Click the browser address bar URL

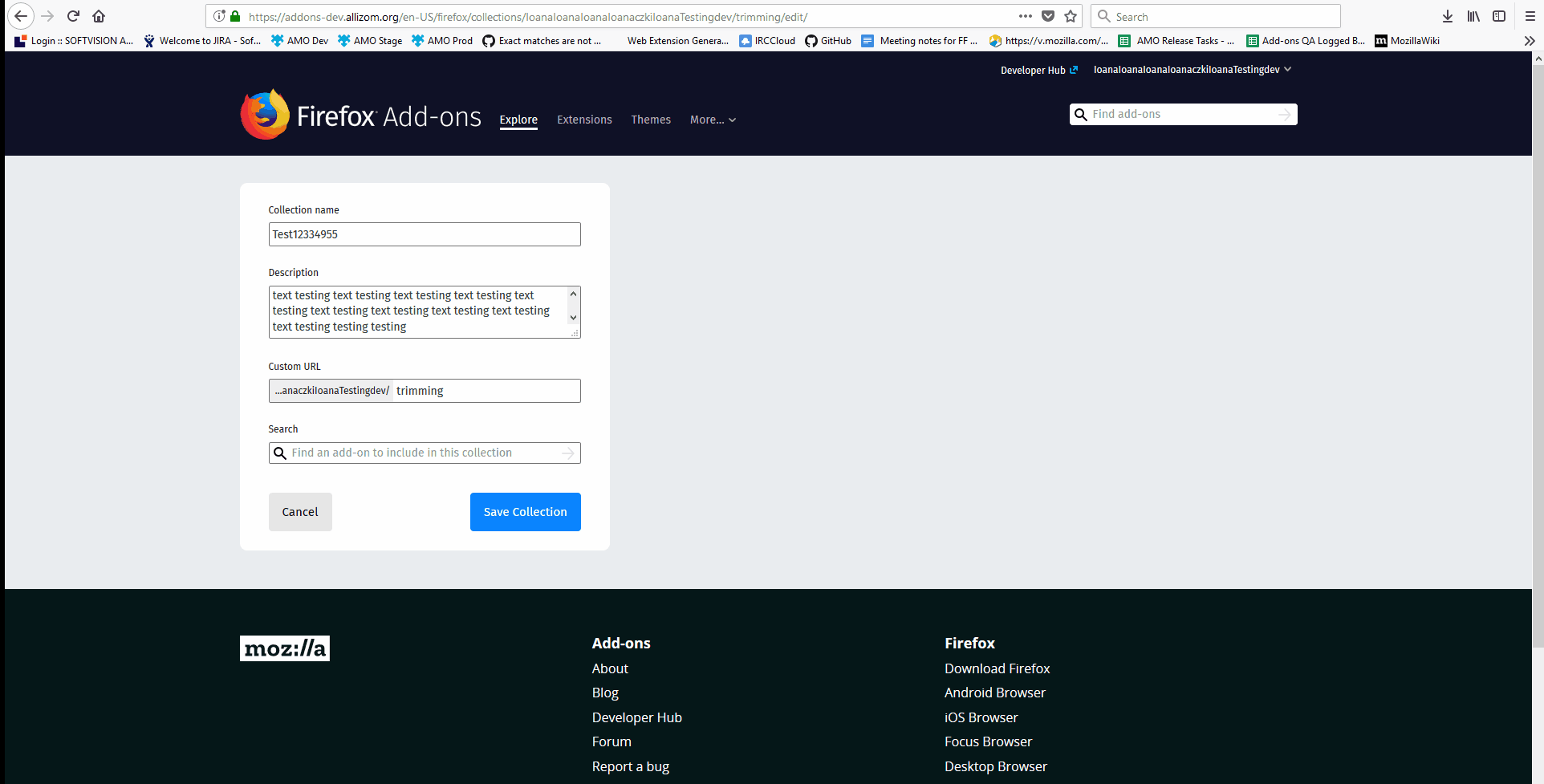528,17
